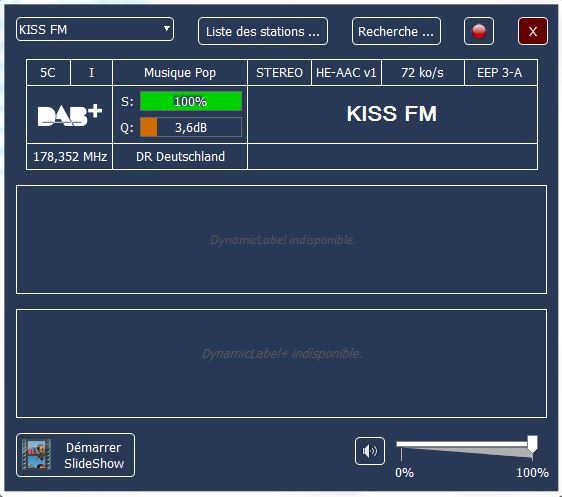The width and height of the screenshot is (562, 497).
Task: Click the Recherche button
Action: (396, 31)
